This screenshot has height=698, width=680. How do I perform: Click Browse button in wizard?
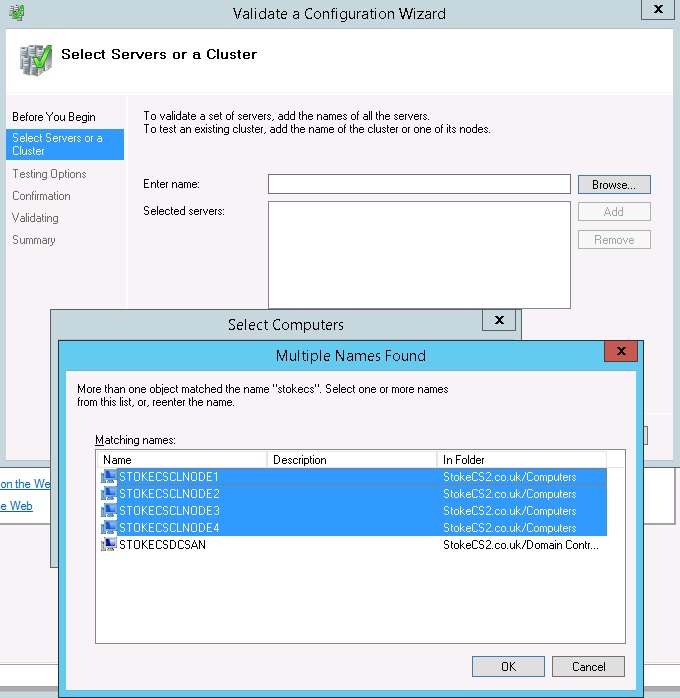[614, 184]
